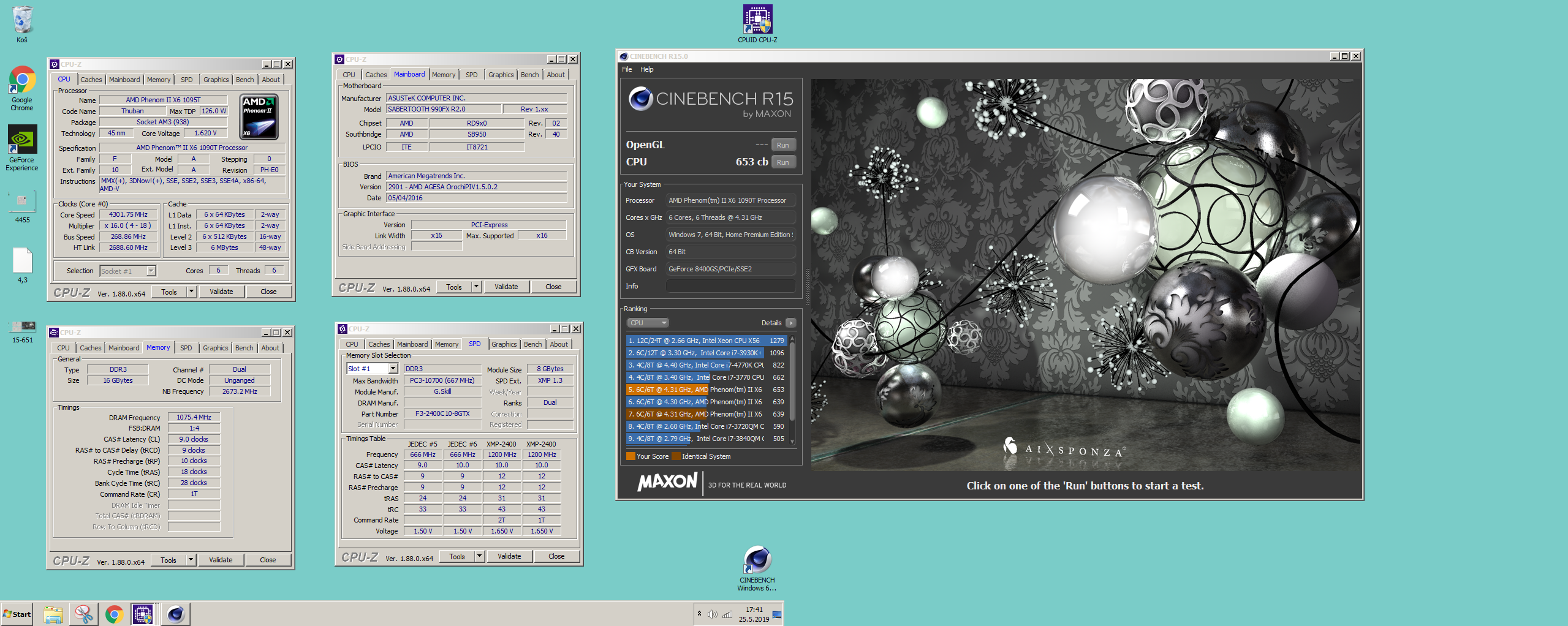Open the CPU ranking type dropdown in Cinebench

tap(648, 323)
